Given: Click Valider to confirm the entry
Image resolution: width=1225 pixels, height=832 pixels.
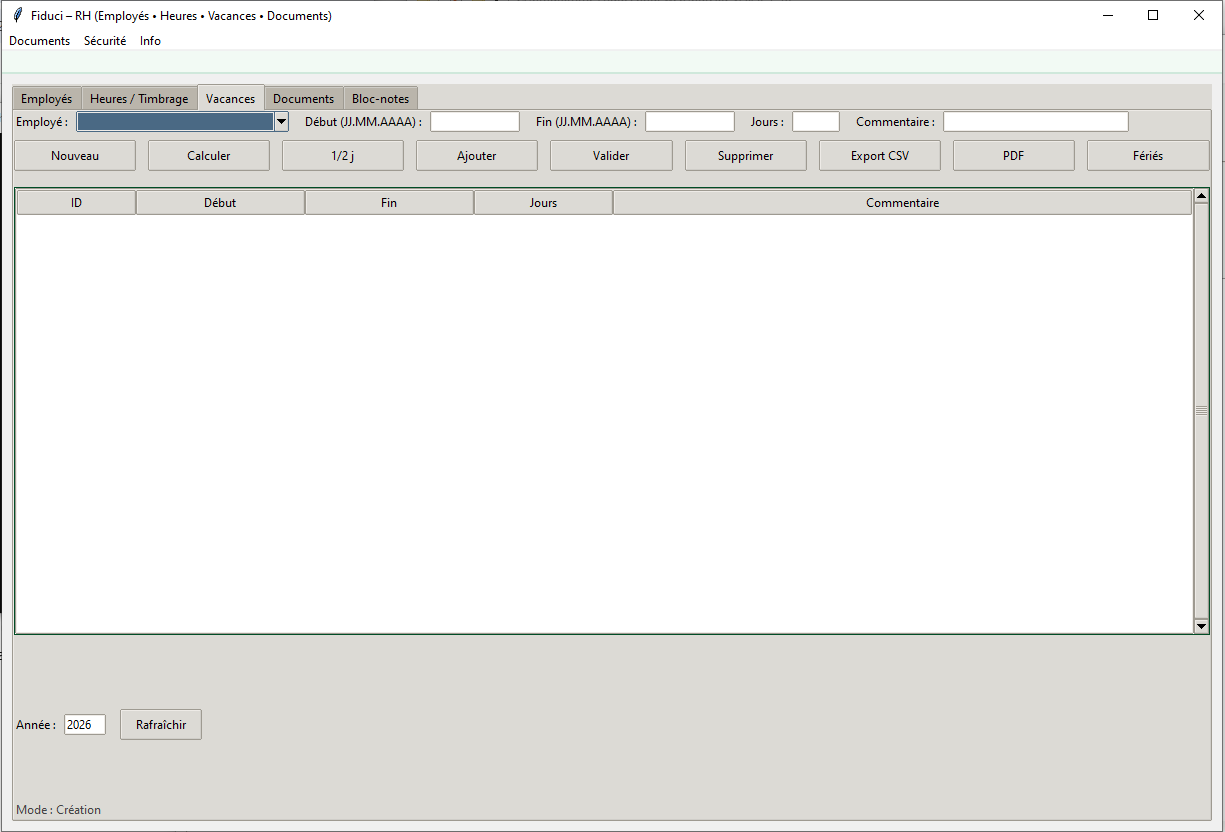Looking at the screenshot, I should click(611, 155).
